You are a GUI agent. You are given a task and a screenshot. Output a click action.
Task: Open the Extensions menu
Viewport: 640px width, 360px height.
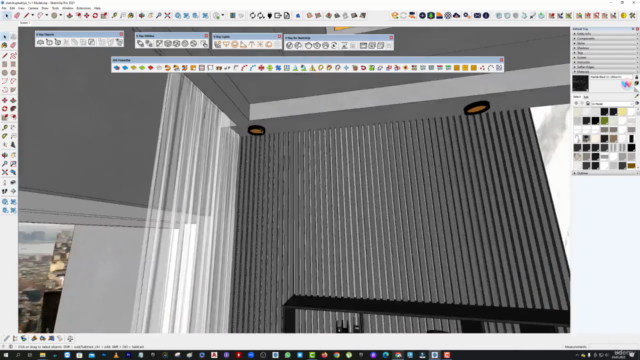click(x=84, y=8)
